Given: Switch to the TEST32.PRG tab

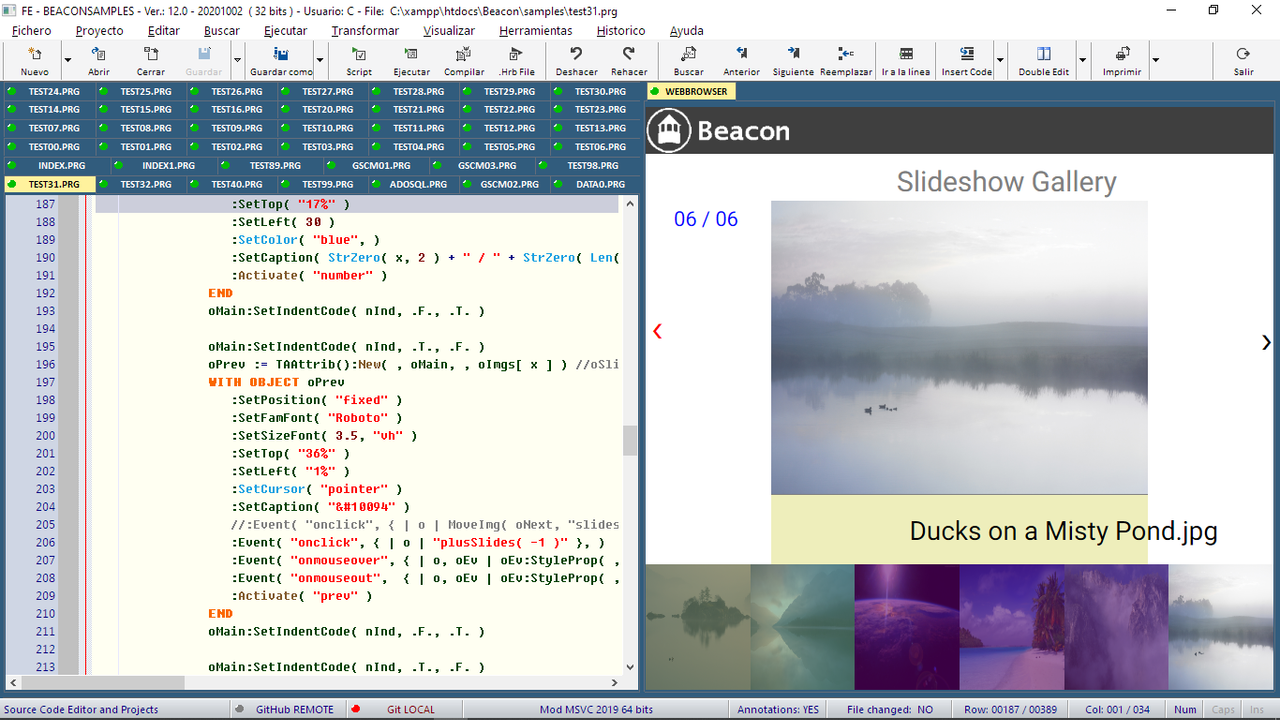Looking at the screenshot, I should click(x=142, y=184).
